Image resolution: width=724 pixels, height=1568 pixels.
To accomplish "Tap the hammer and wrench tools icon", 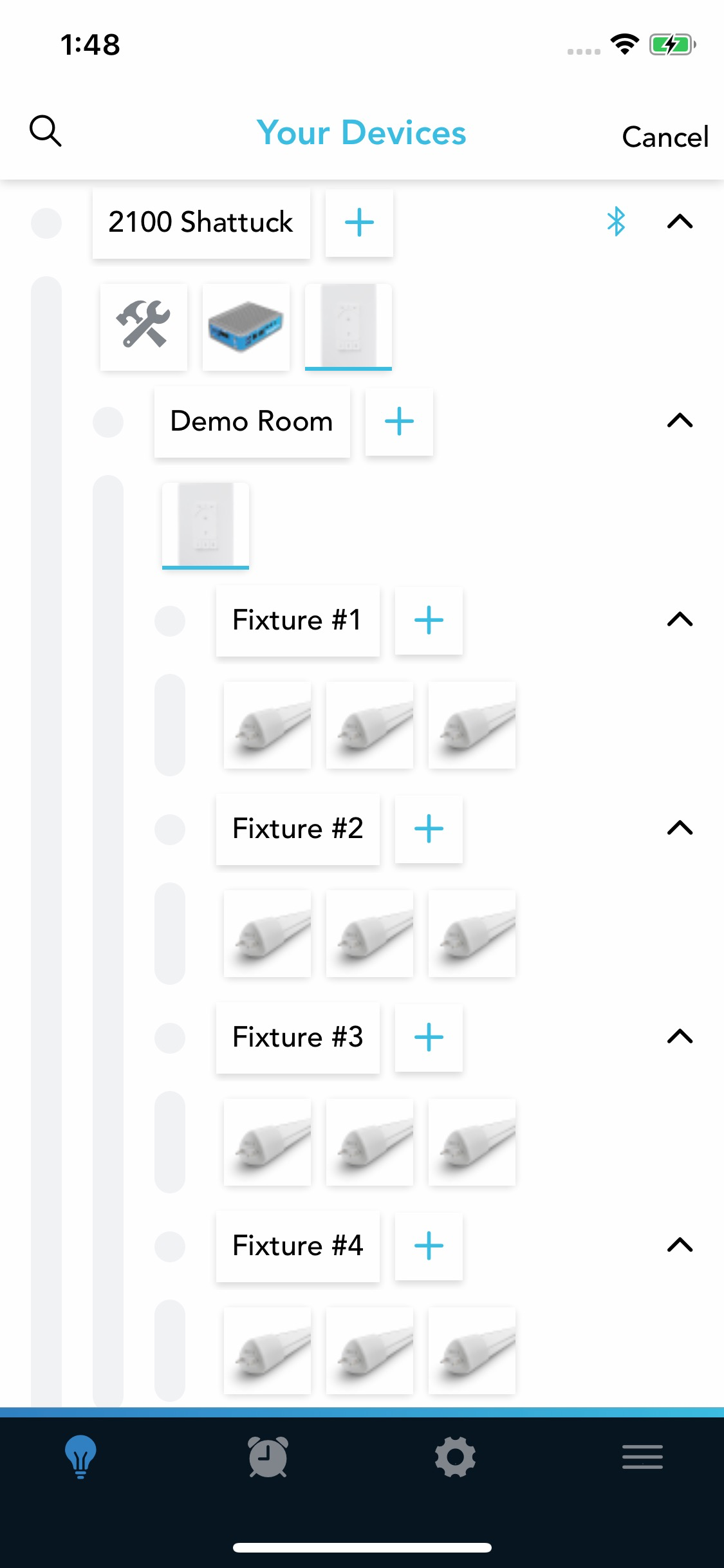I will point(144,326).
